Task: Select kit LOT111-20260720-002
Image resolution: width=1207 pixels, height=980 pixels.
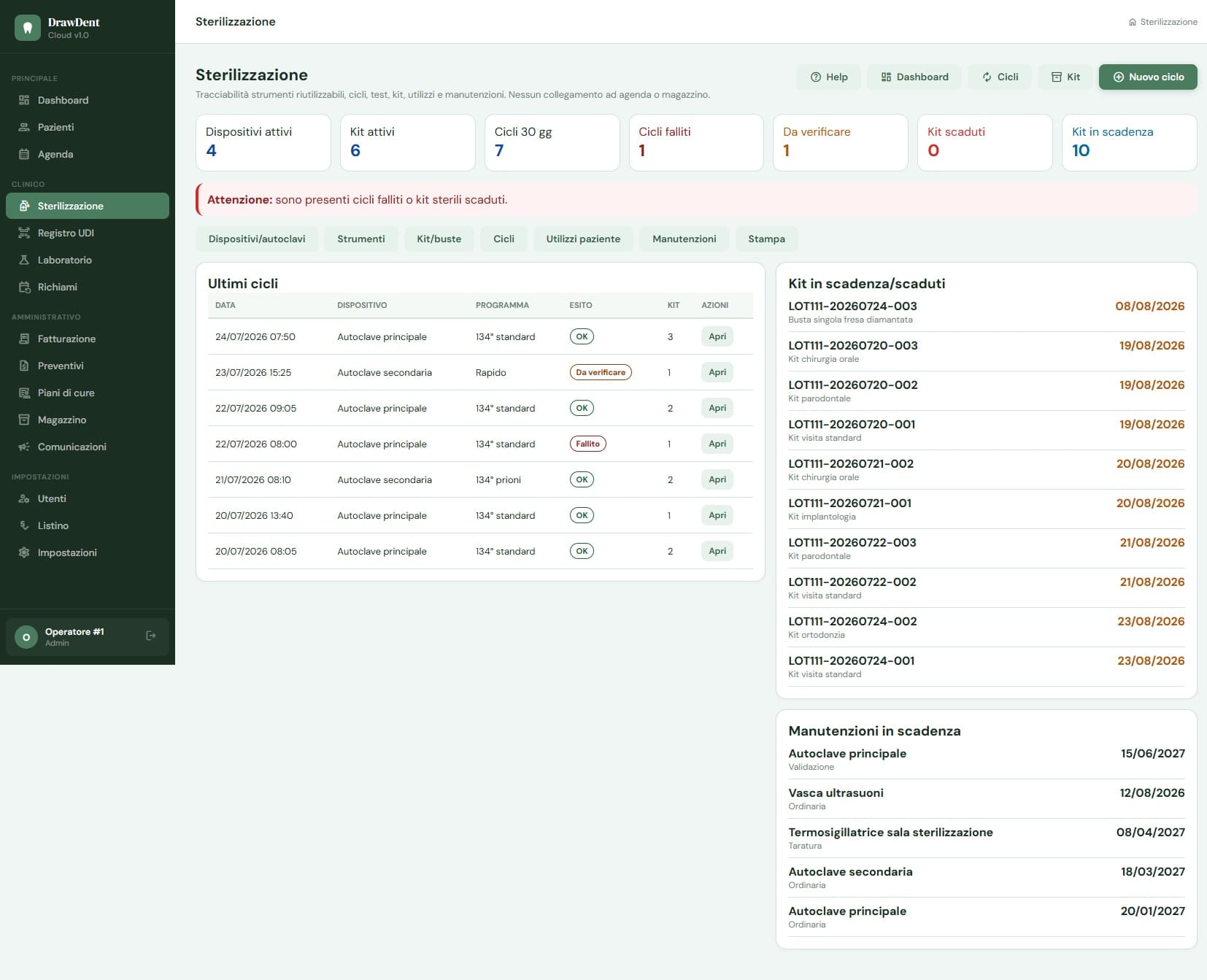Action: (987, 391)
